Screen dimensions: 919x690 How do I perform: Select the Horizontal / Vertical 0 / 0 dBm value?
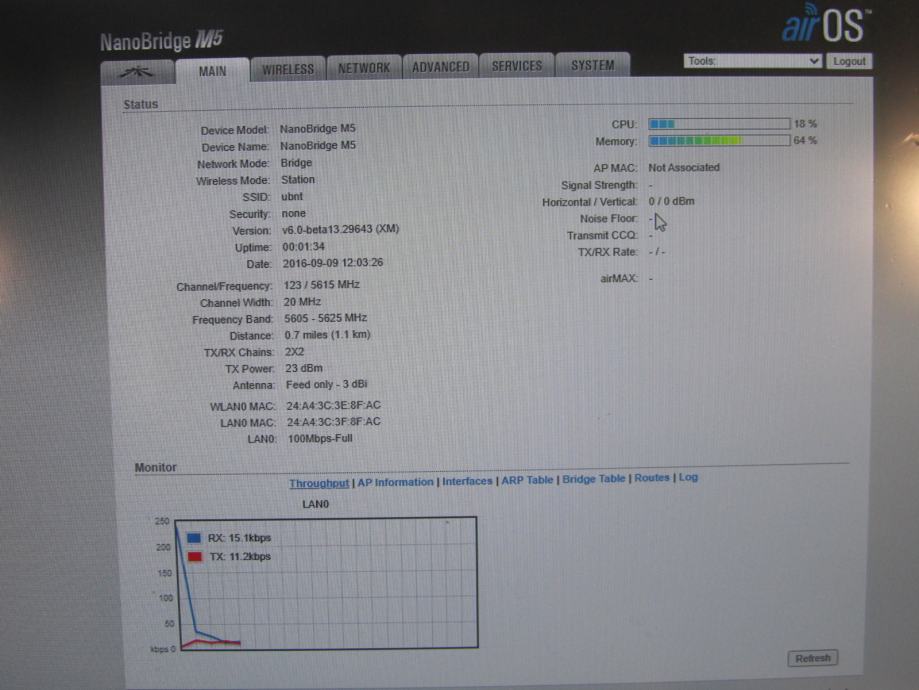[671, 201]
